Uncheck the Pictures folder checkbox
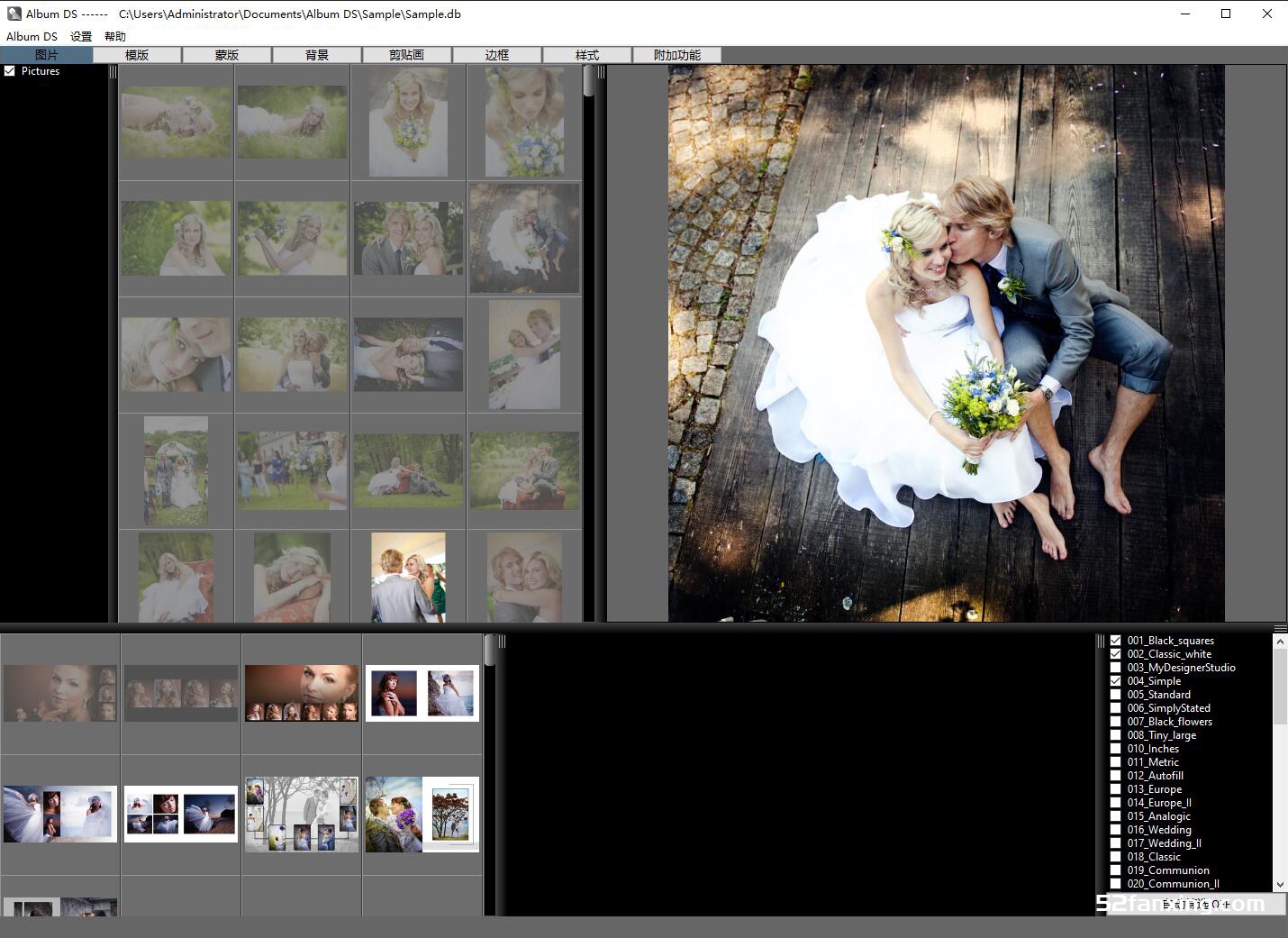Image resolution: width=1288 pixels, height=938 pixels. 10,71
